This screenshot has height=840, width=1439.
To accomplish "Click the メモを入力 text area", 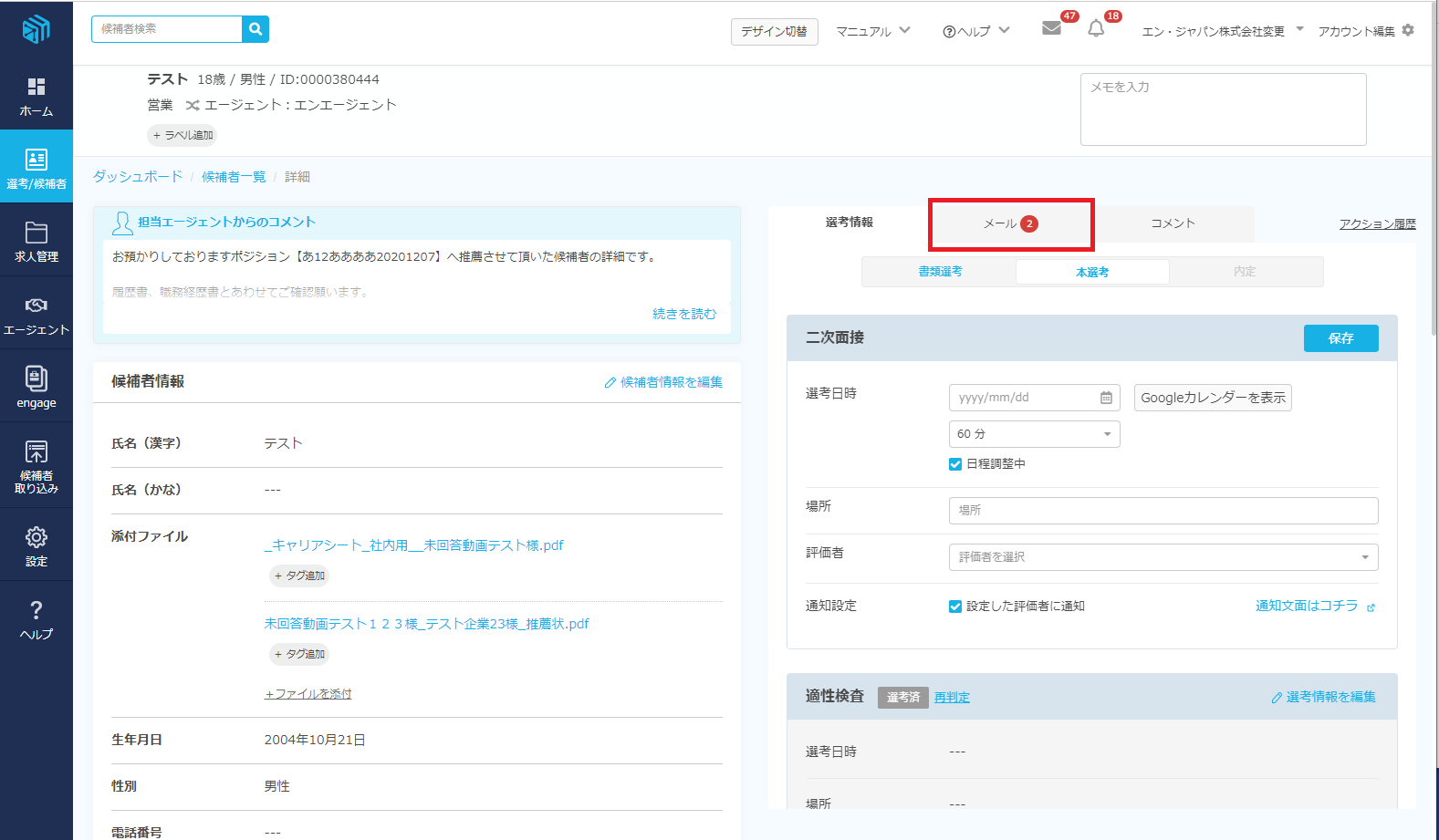I will point(1223,109).
